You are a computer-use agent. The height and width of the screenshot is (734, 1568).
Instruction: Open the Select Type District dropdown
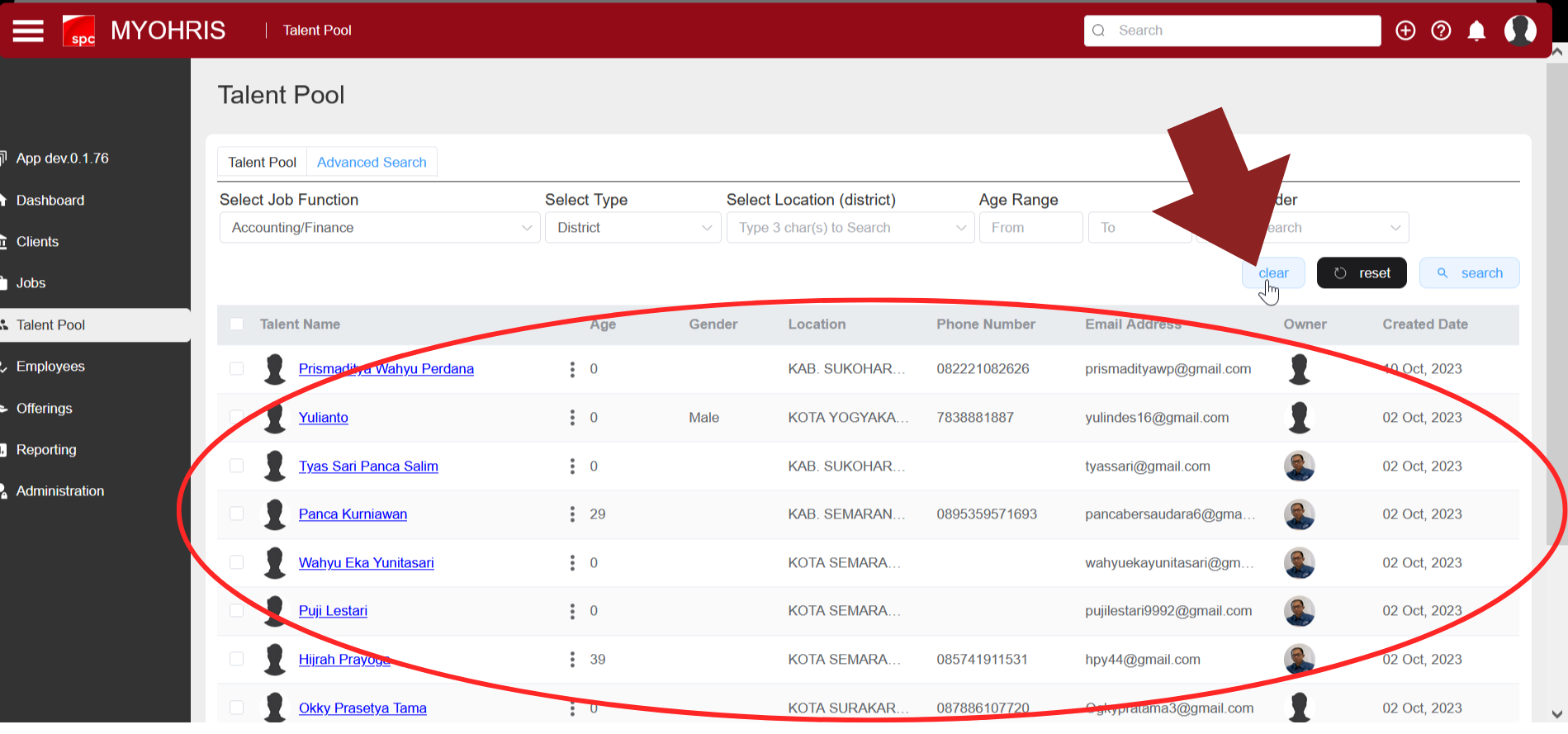click(632, 228)
